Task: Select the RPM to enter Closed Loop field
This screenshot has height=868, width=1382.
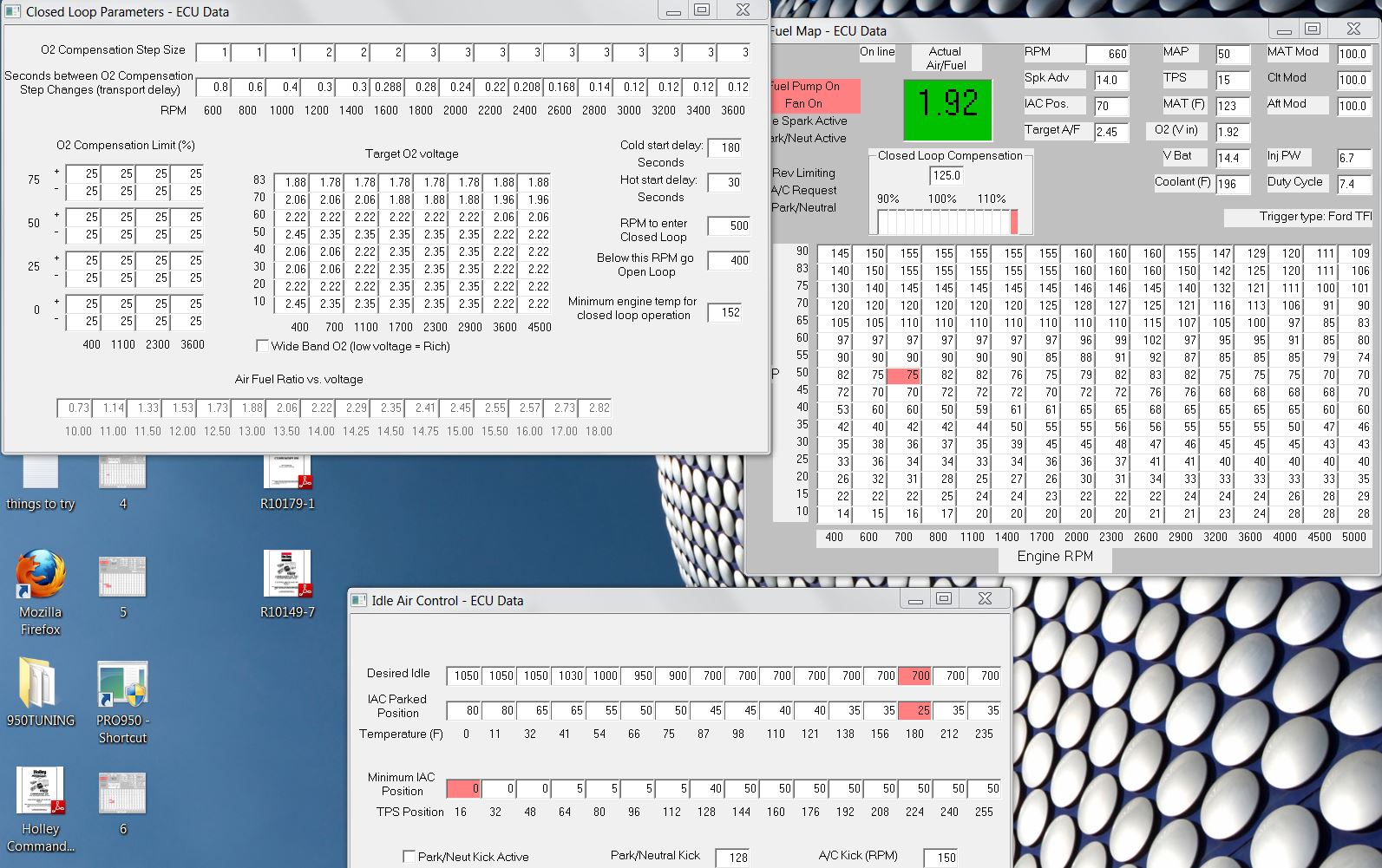Action: (x=729, y=225)
